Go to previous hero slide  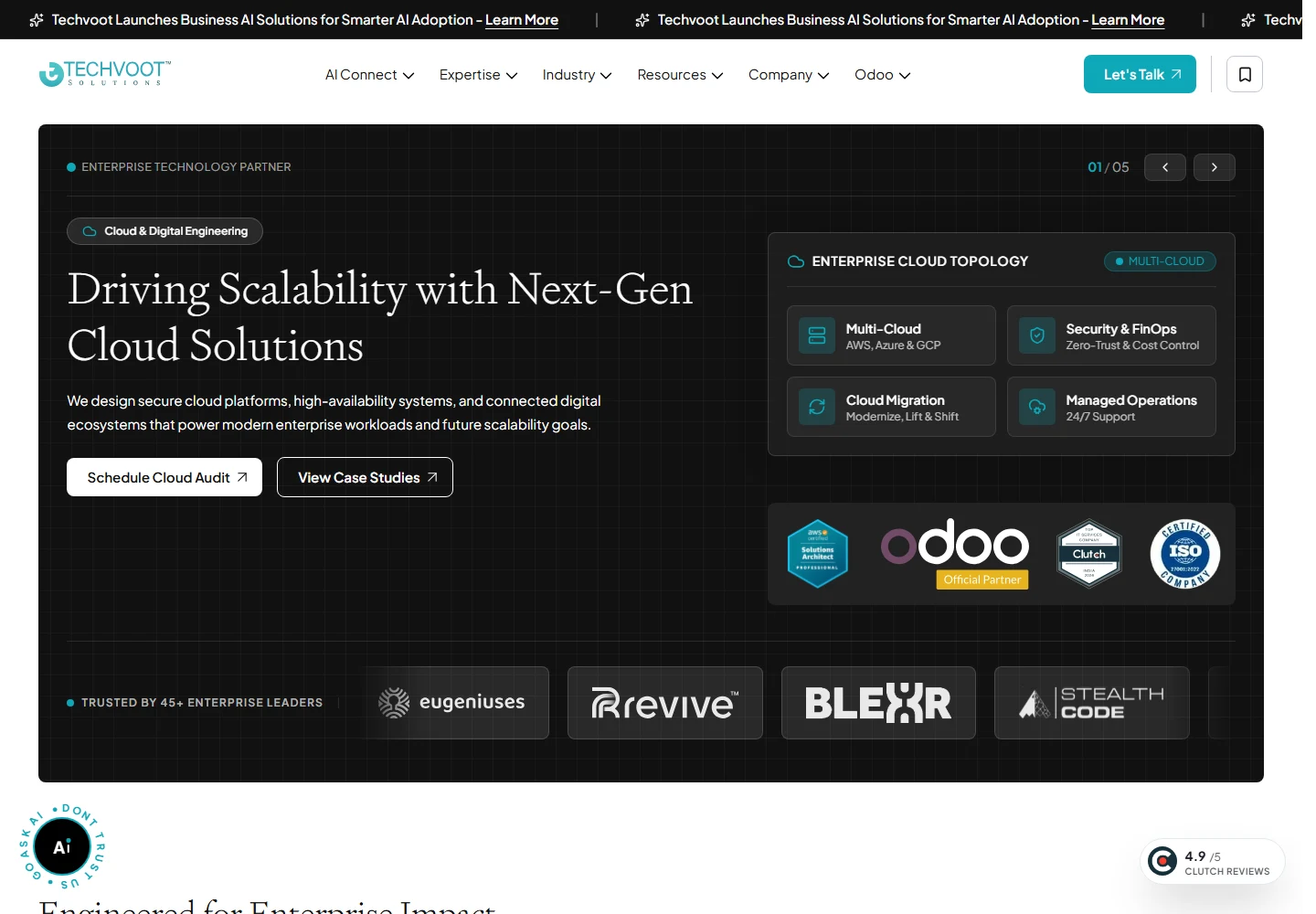pyautogui.click(x=1165, y=167)
